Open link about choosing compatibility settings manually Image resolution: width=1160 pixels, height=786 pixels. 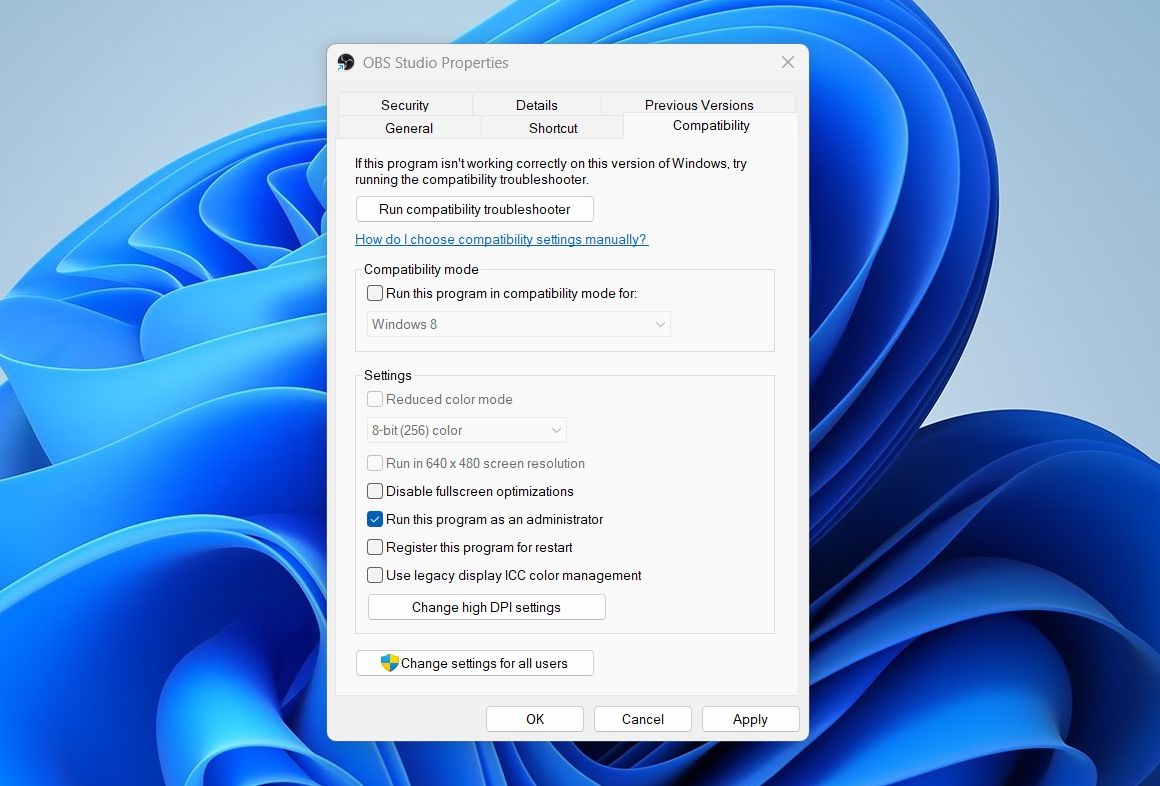tap(502, 240)
